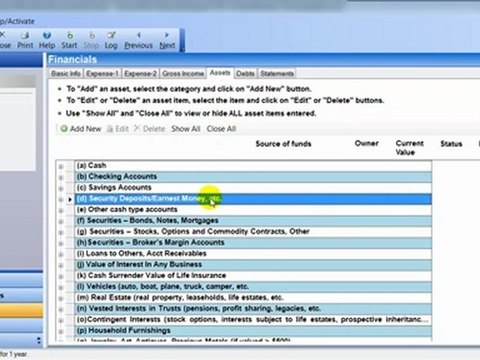480x360 pixels.
Task: Switch to the Statements tab
Action: coord(277,73)
